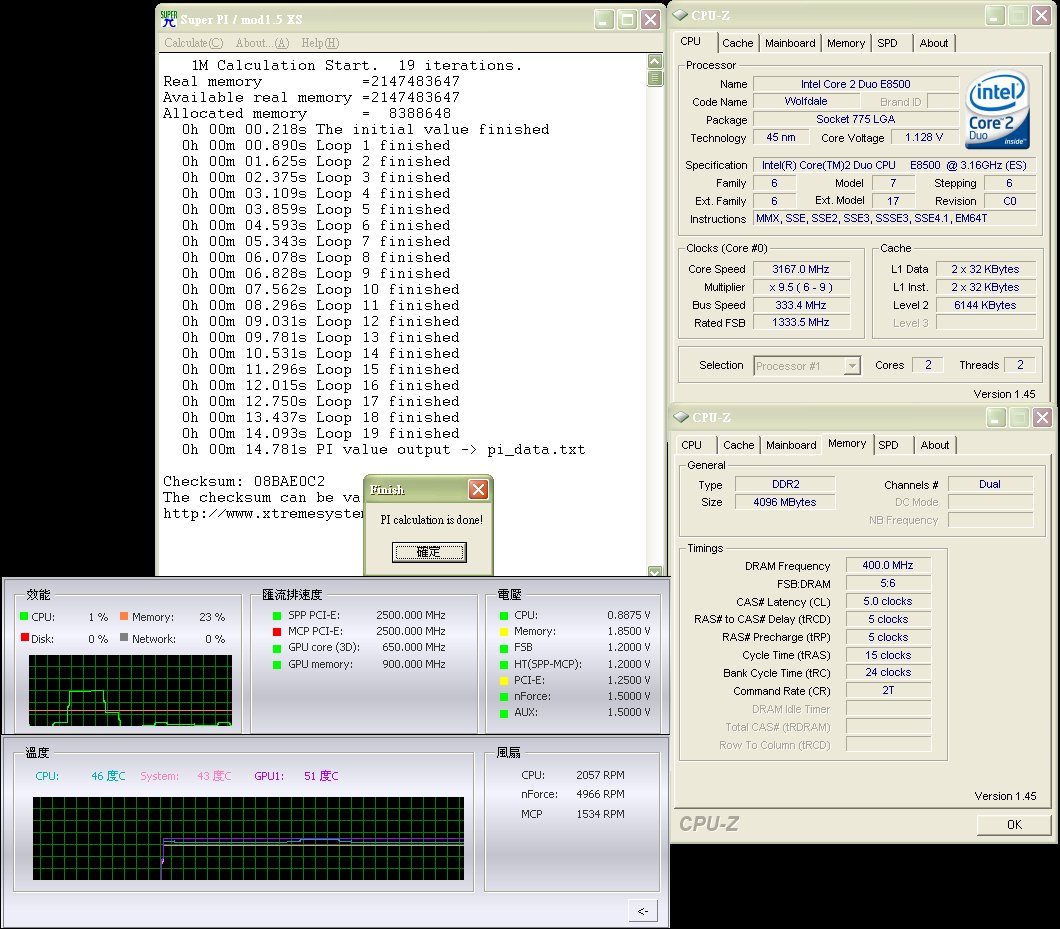Click green indicator beside GPU core (3D)

(276, 648)
